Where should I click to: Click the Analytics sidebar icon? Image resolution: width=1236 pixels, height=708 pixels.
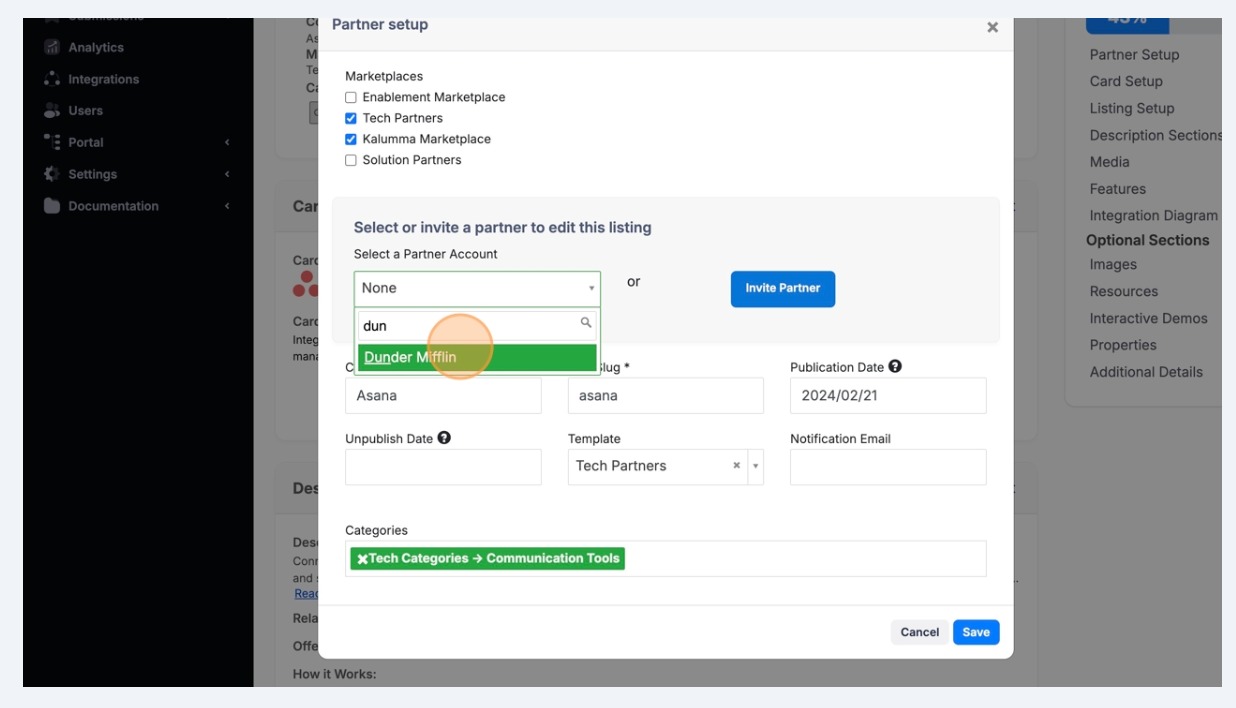(x=52, y=47)
